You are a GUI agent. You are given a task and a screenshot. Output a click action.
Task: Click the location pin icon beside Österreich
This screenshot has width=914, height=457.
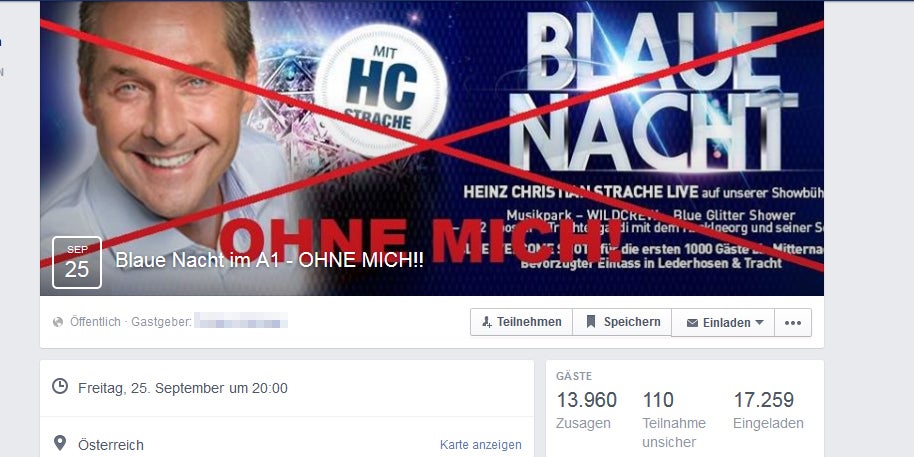click(x=59, y=443)
